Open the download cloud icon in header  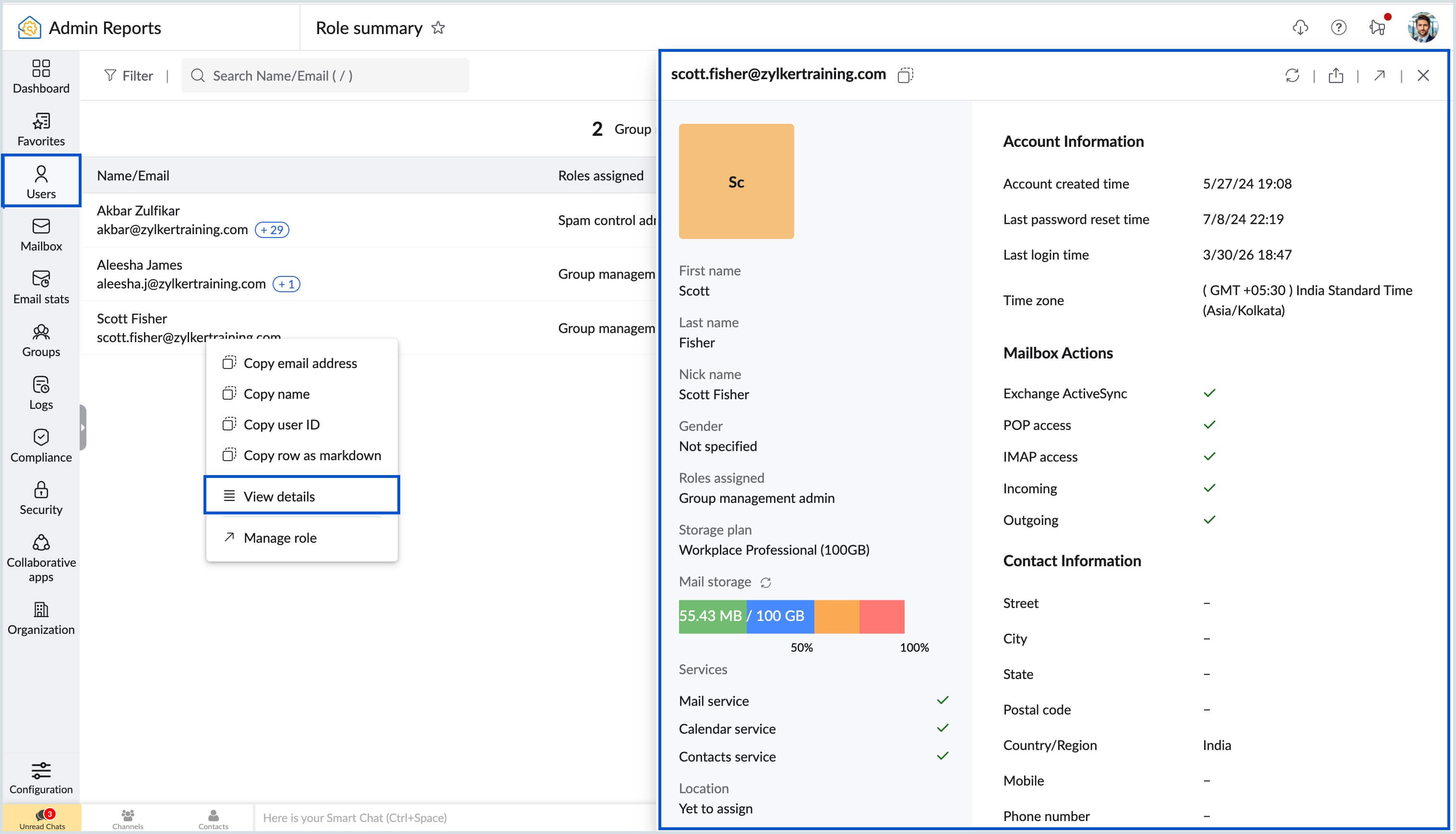point(1300,27)
